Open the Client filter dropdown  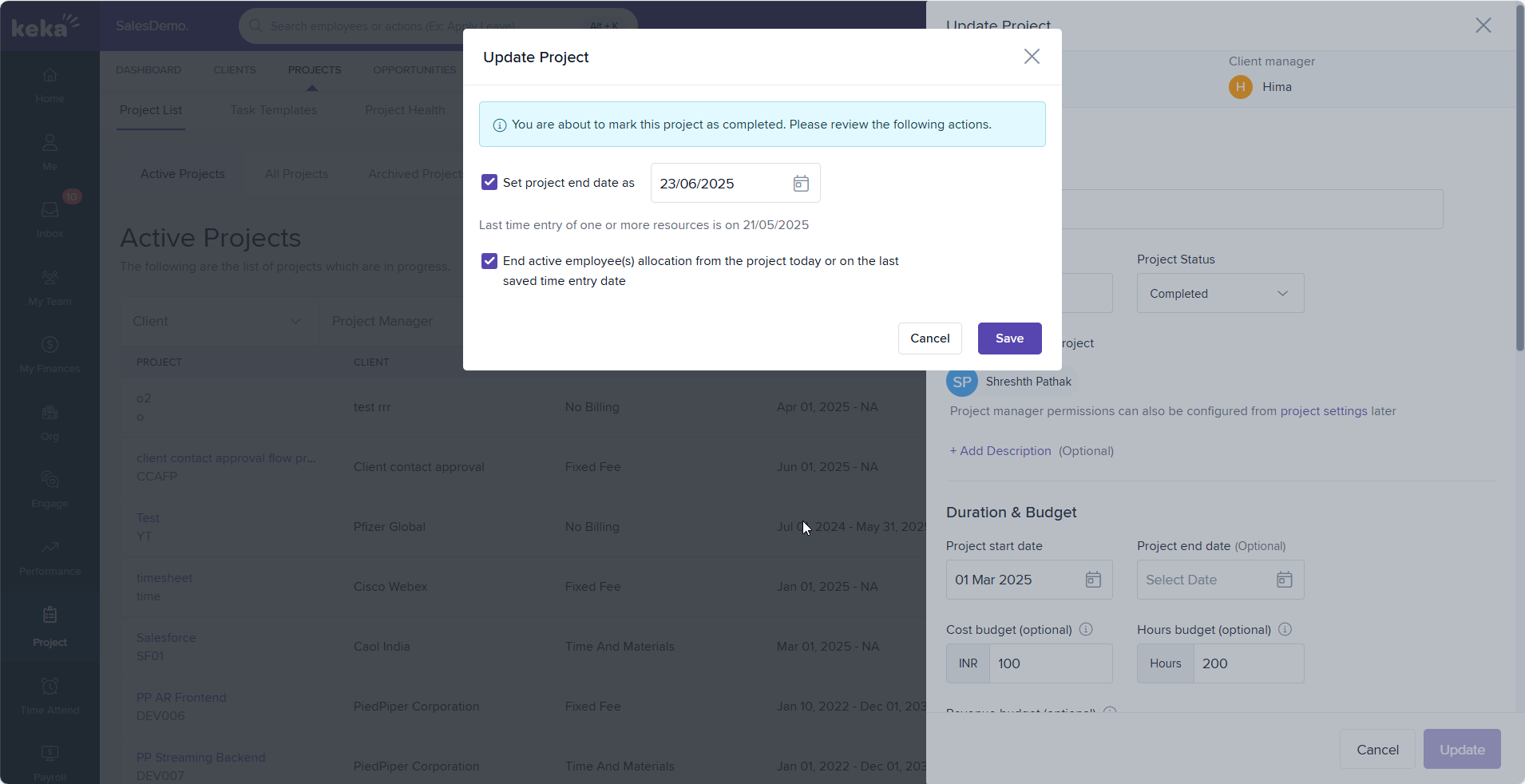tap(218, 321)
